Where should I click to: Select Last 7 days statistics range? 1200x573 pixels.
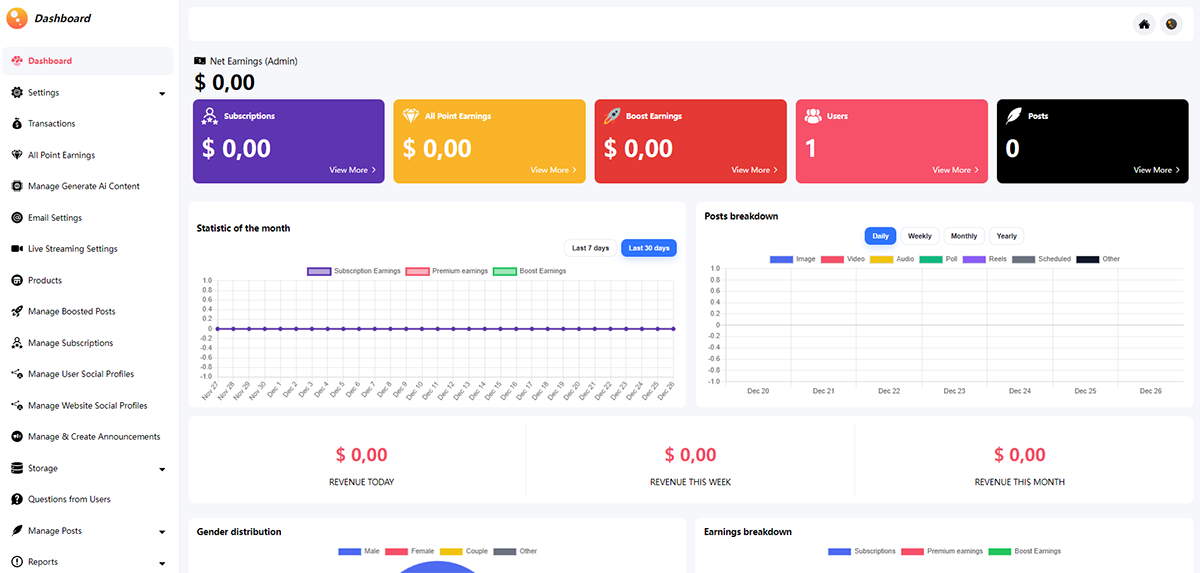click(590, 248)
